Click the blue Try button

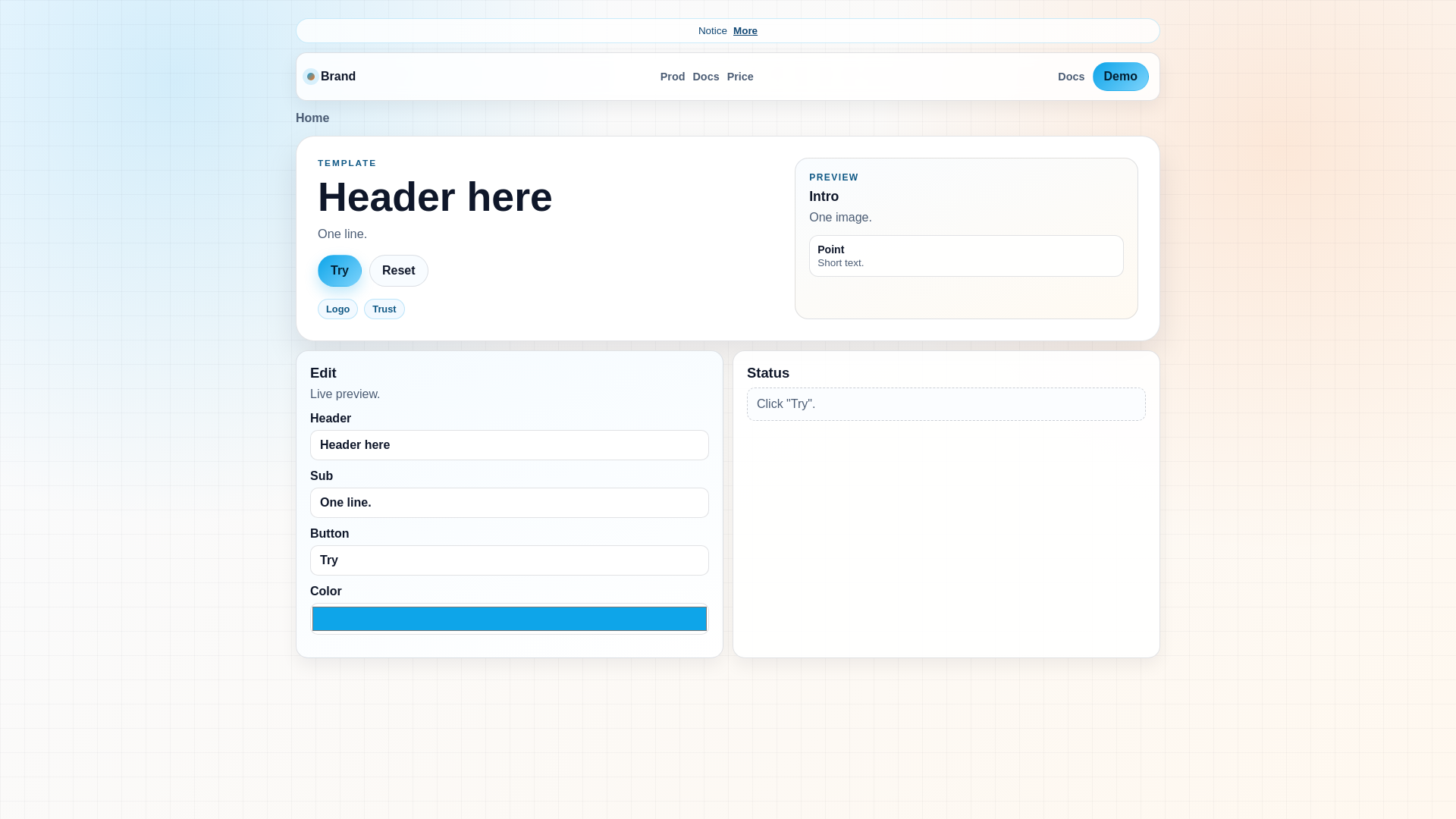click(340, 271)
